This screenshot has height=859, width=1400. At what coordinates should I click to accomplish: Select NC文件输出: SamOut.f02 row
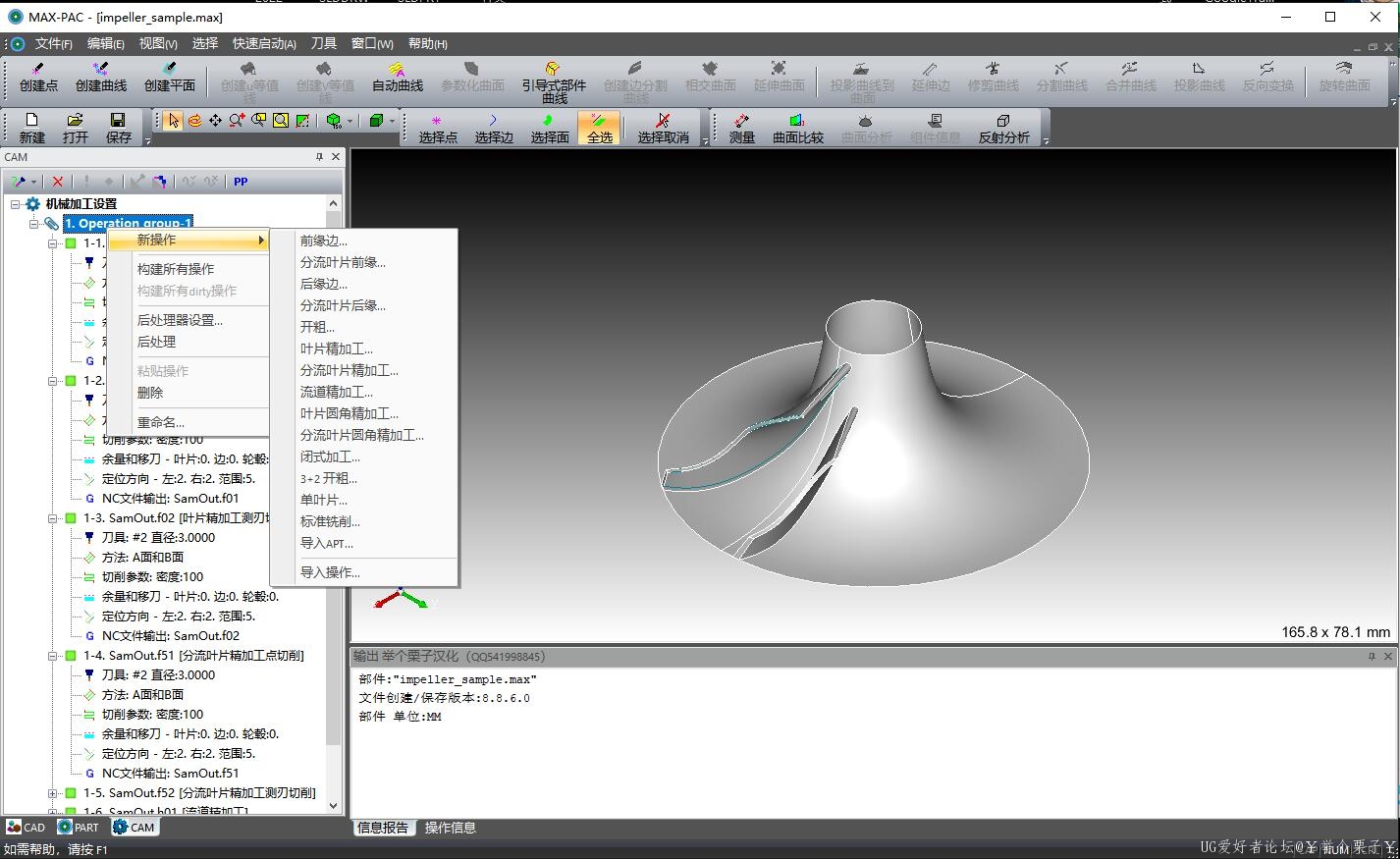point(170,636)
